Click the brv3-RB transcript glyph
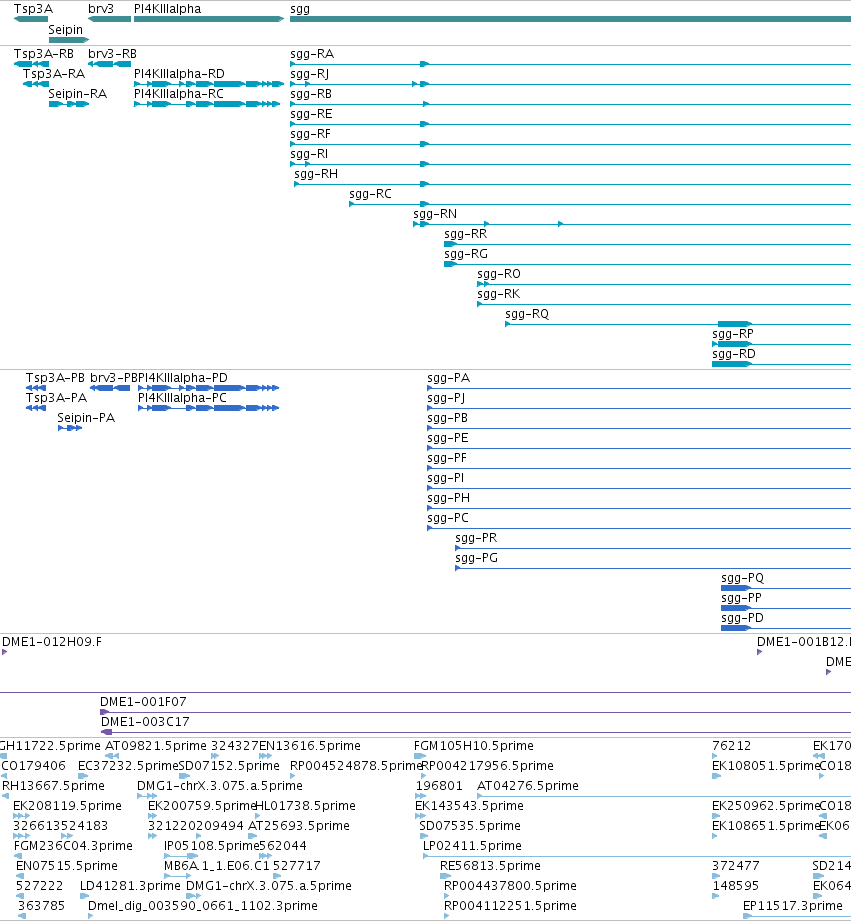851x921 pixels. click(x=110, y=64)
